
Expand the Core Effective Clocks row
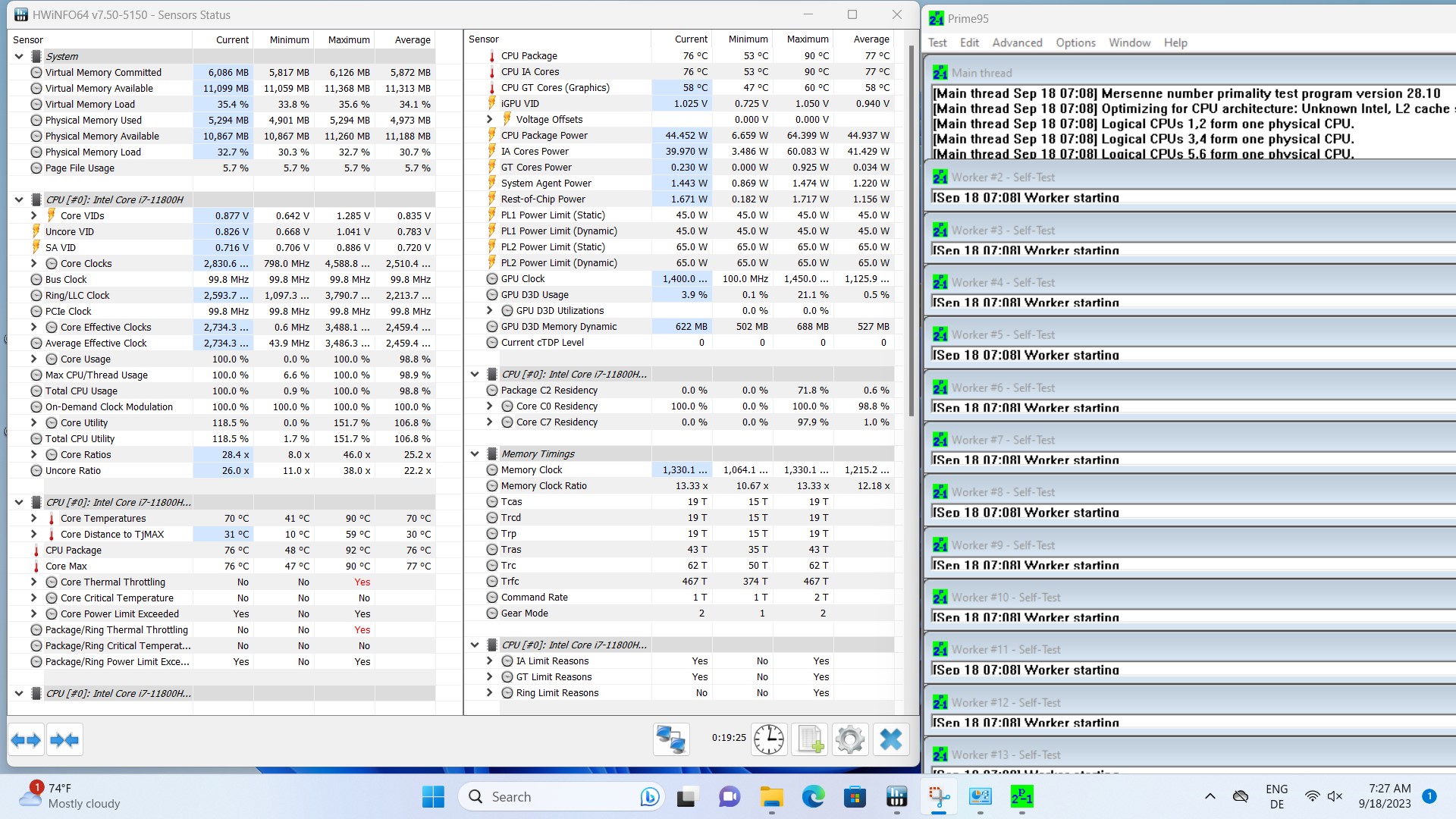click(x=34, y=327)
